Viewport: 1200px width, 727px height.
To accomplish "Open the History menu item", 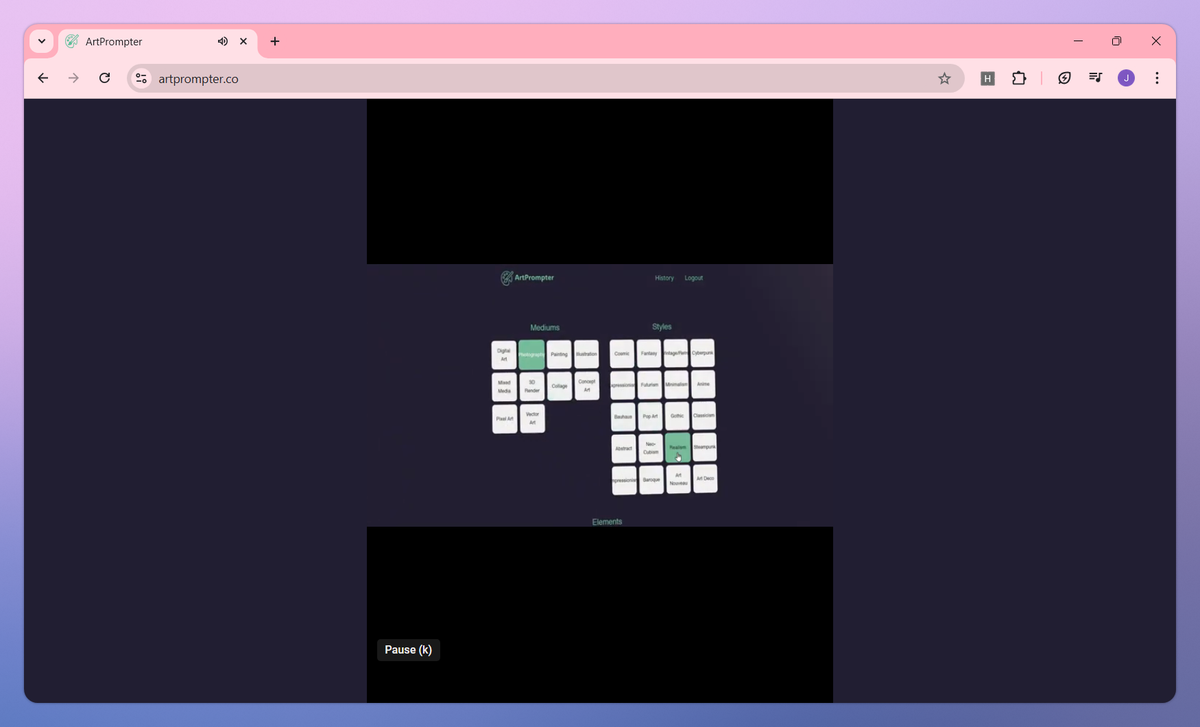I will pos(664,278).
